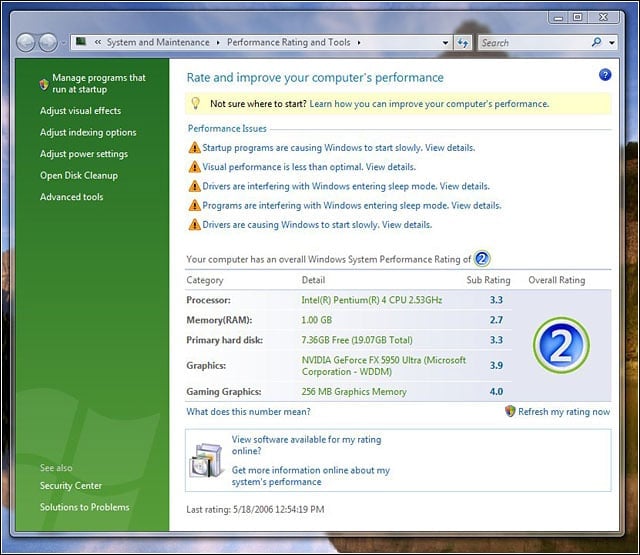Click warning icon for programs interfering with sleep

click(x=194, y=205)
